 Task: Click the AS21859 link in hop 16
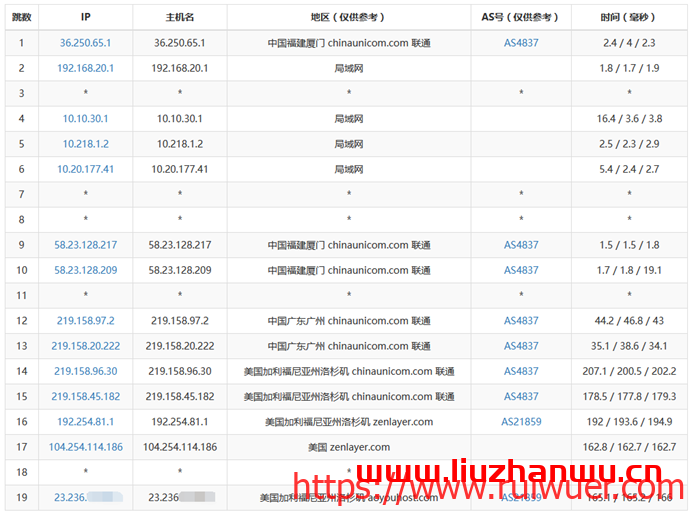click(x=521, y=422)
